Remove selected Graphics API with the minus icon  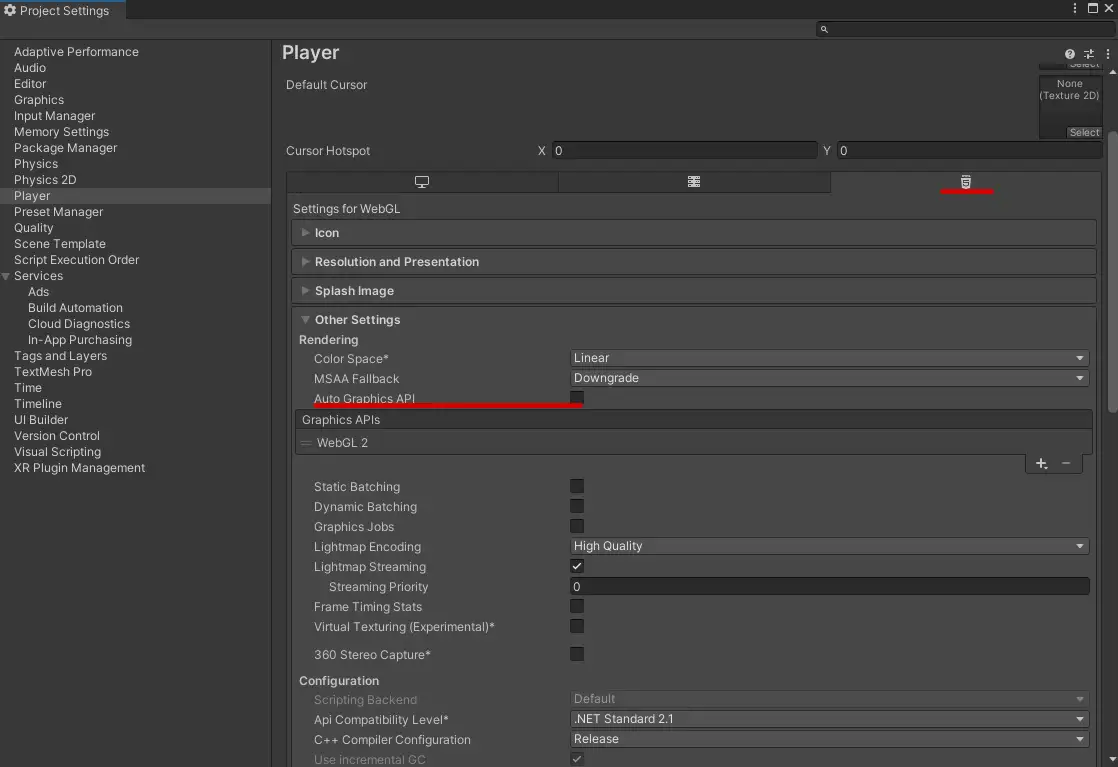[x=1066, y=463]
